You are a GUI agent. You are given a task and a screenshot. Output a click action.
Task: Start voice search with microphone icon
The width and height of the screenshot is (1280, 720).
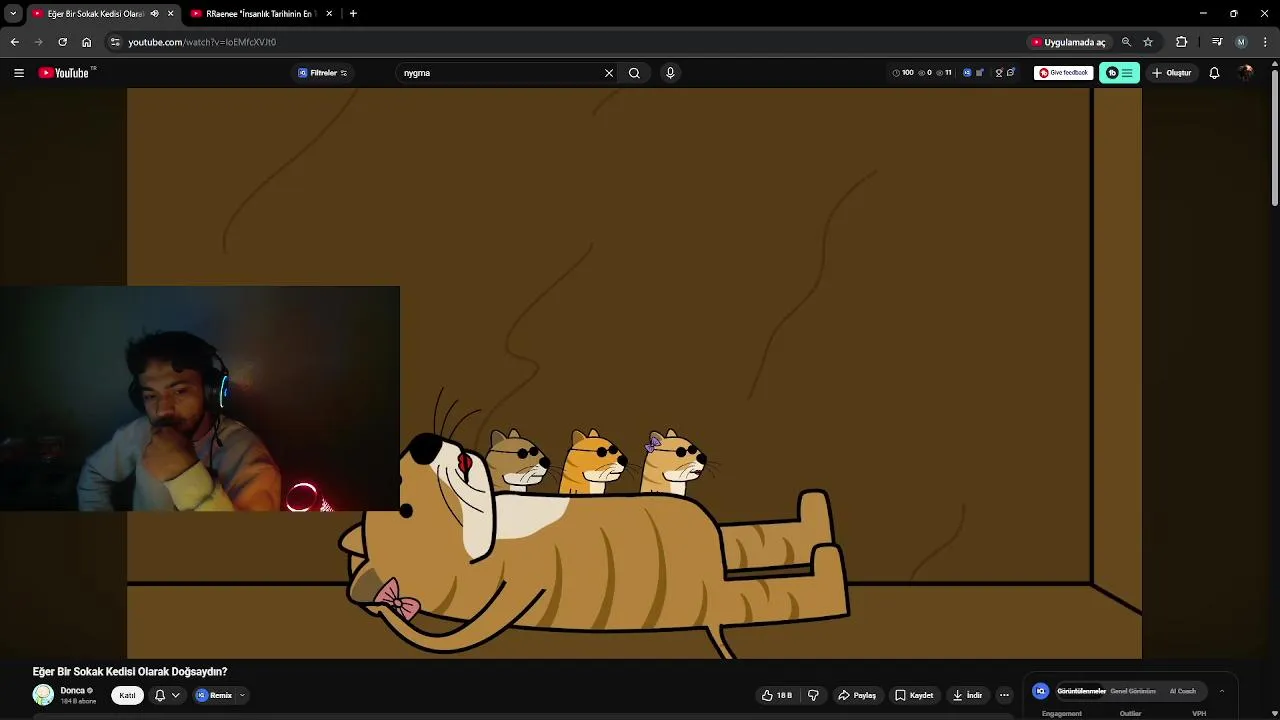670,73
